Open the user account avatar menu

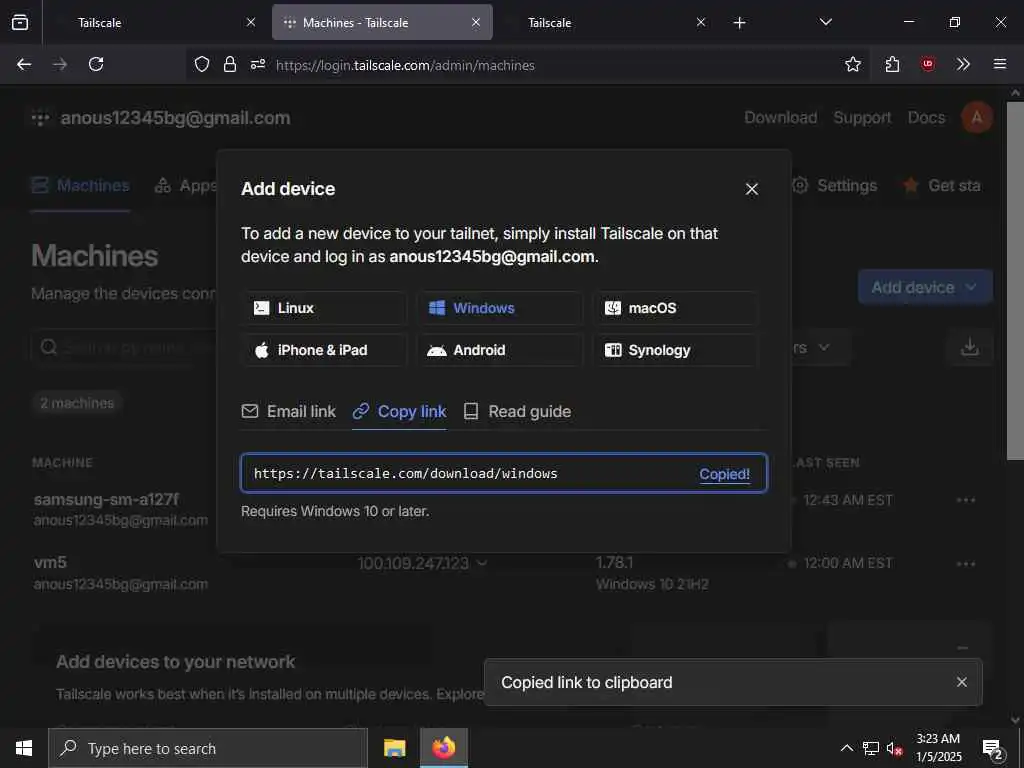point(977,118)
